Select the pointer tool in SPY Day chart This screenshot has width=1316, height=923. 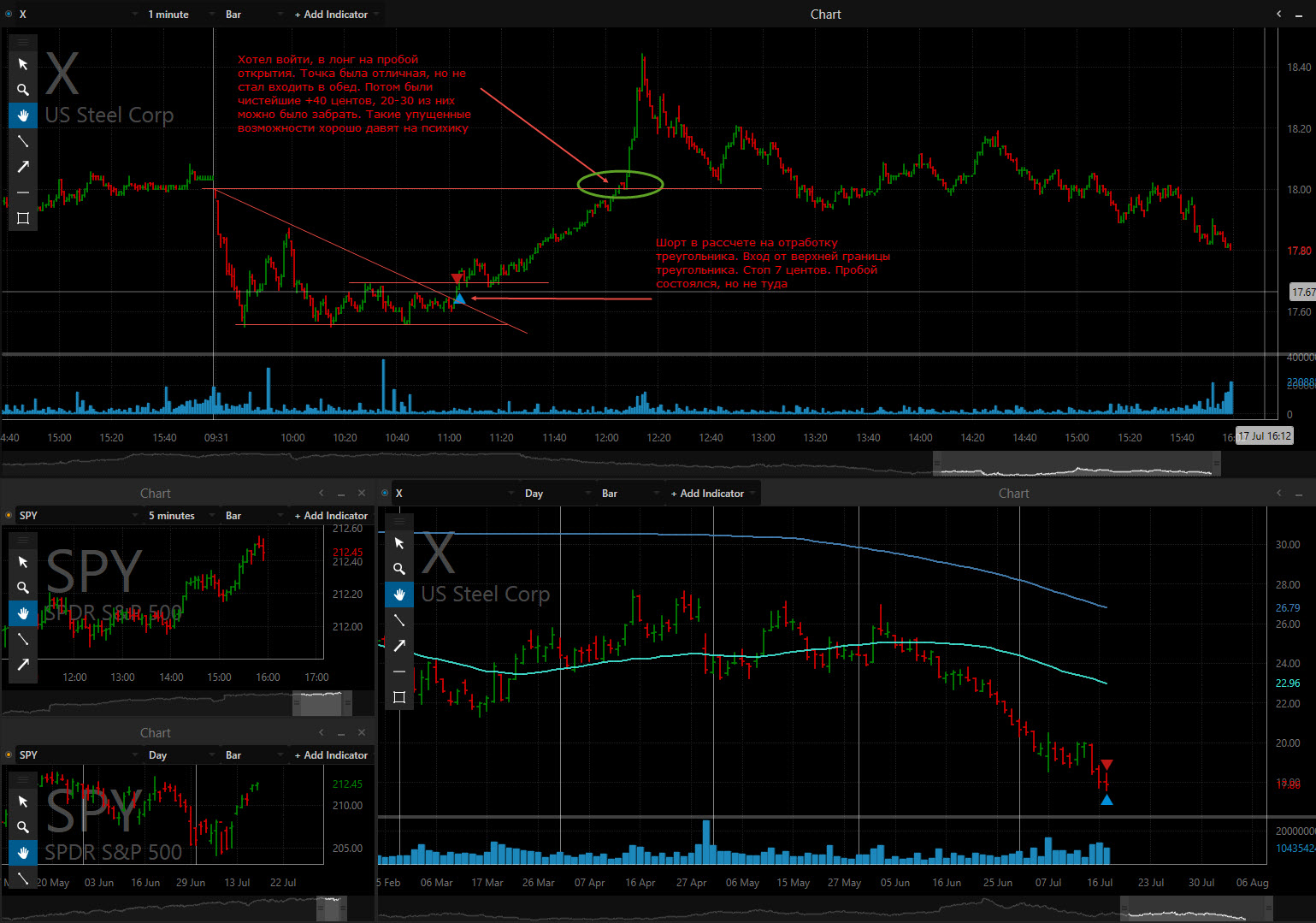[x=23, y=802]
